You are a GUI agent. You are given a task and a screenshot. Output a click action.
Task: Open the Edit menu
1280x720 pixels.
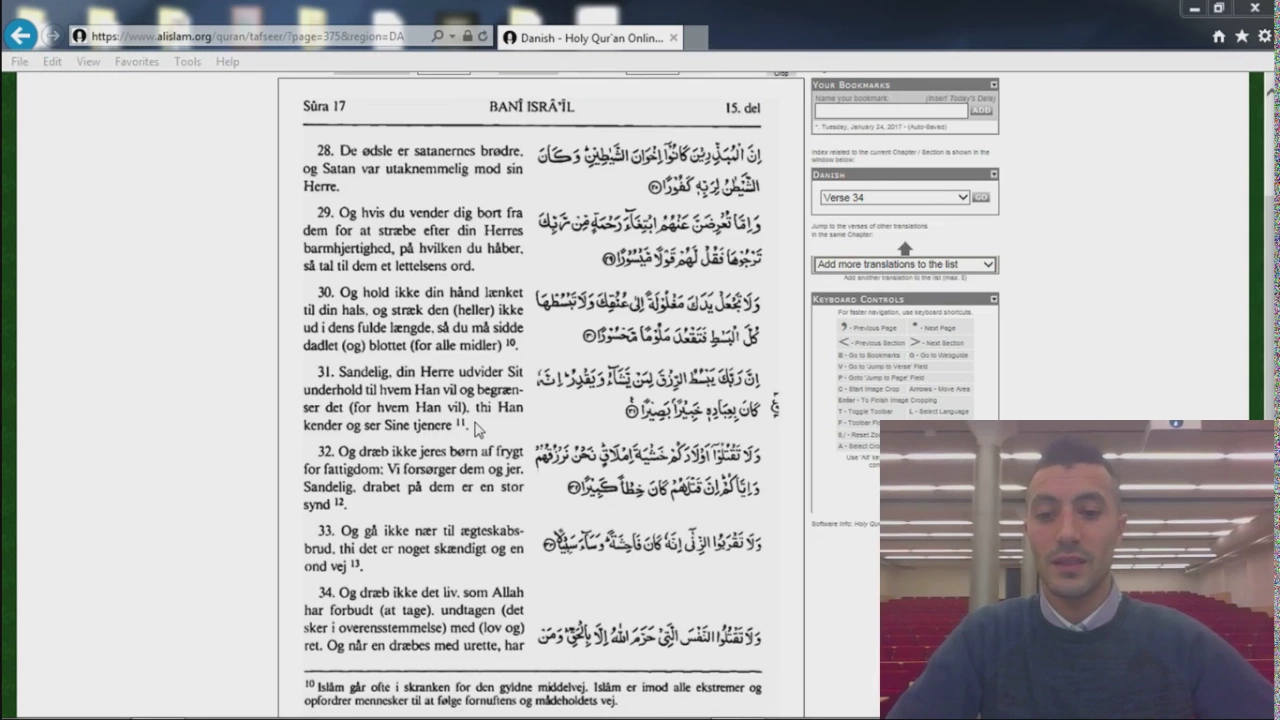pyautogui.click(x=52, y=61)
